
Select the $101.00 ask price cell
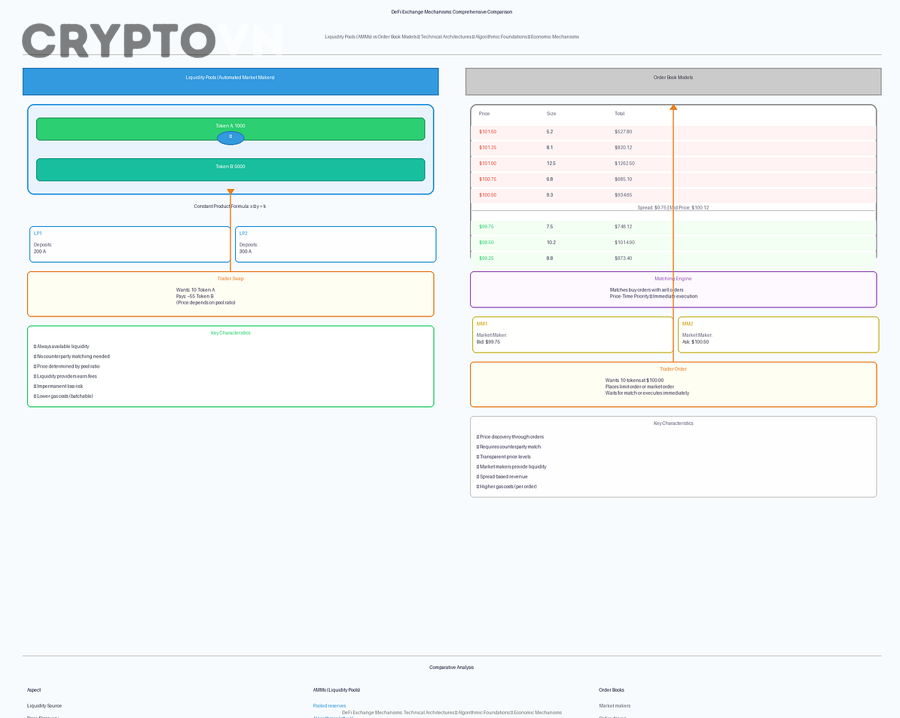[x=488, y=163]
